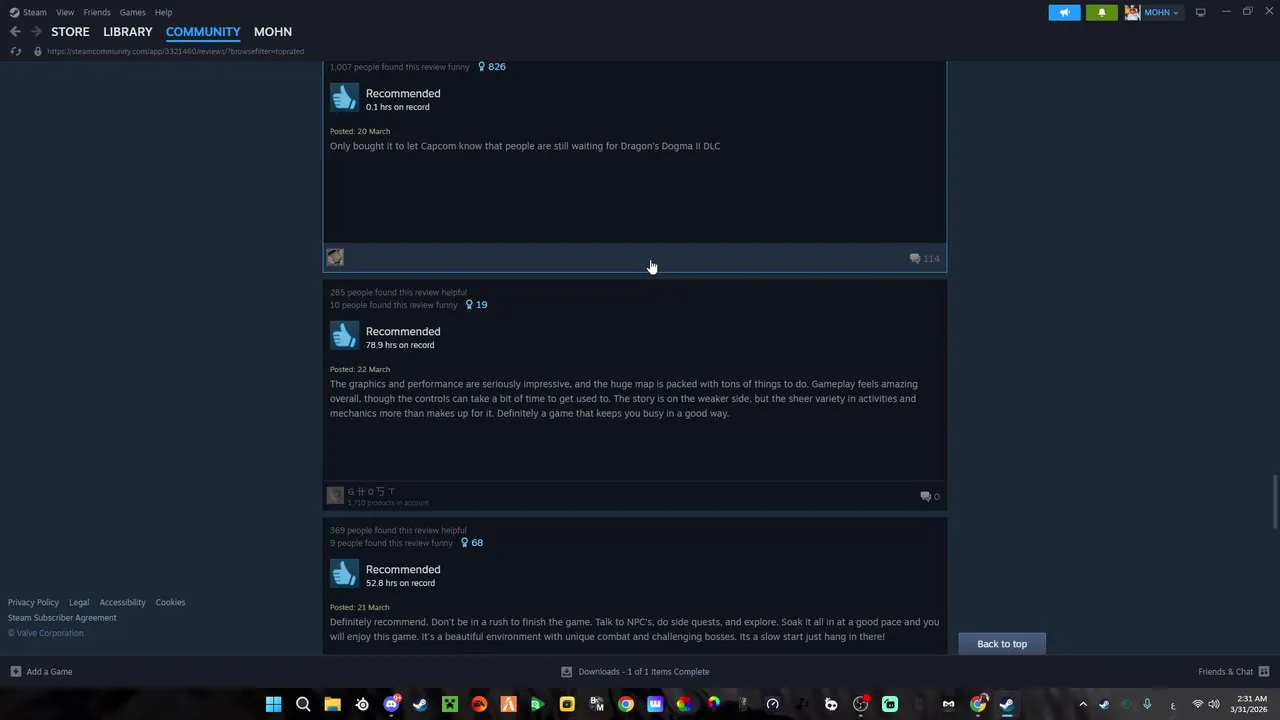Reload the page with refresh icon
This screenshot has width=1280, height=720.
click(15, 51)
